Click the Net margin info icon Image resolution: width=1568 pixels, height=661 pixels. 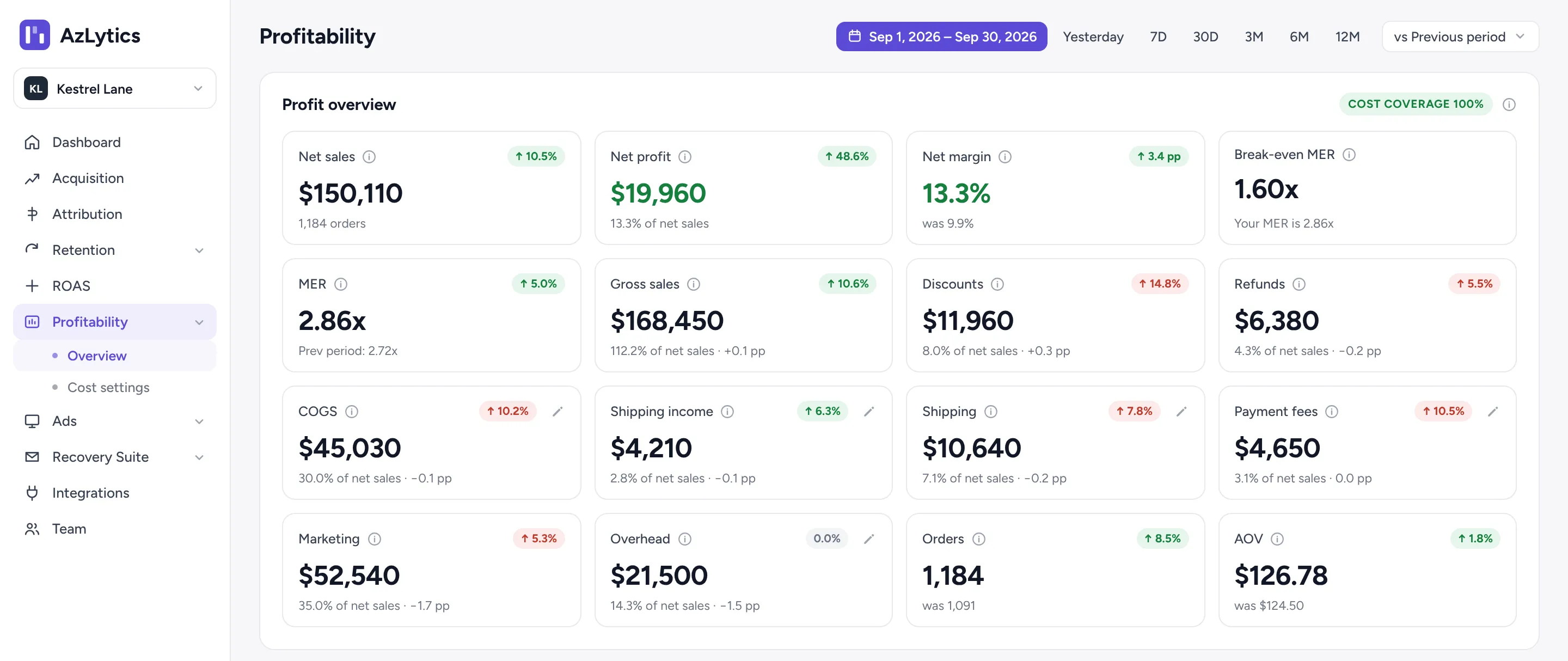1005,156
